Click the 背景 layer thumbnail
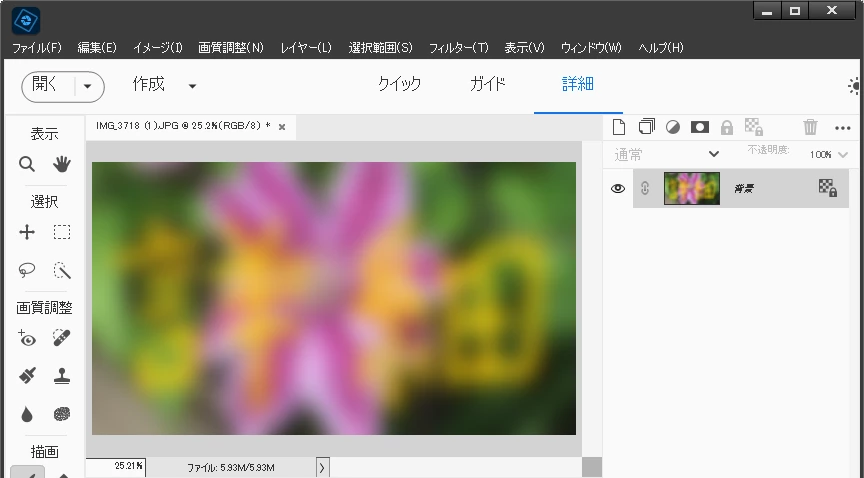Screen dimensions: 864x478 692,189
